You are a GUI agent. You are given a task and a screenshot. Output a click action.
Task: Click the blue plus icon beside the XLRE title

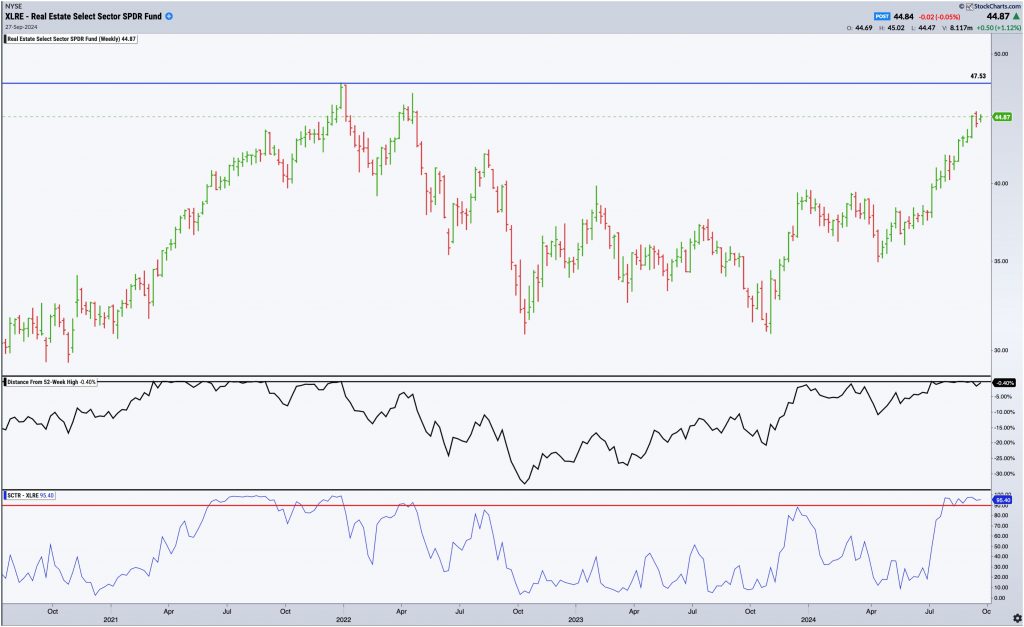[x=169, y=16]
